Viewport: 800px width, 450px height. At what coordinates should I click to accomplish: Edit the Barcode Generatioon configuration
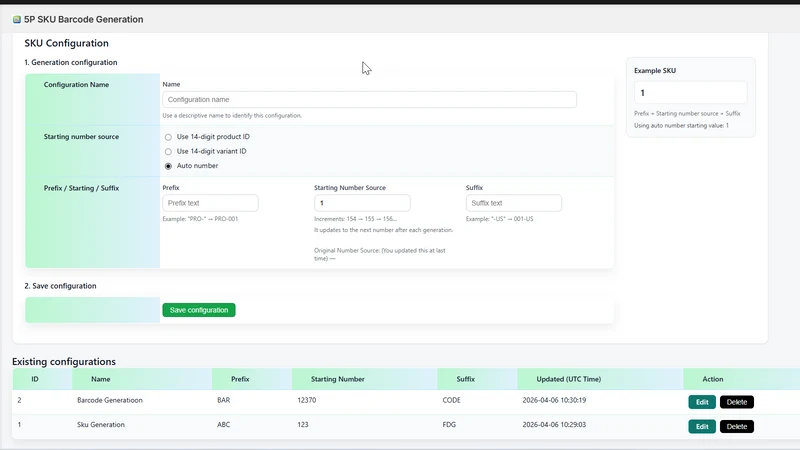point(702,402)
